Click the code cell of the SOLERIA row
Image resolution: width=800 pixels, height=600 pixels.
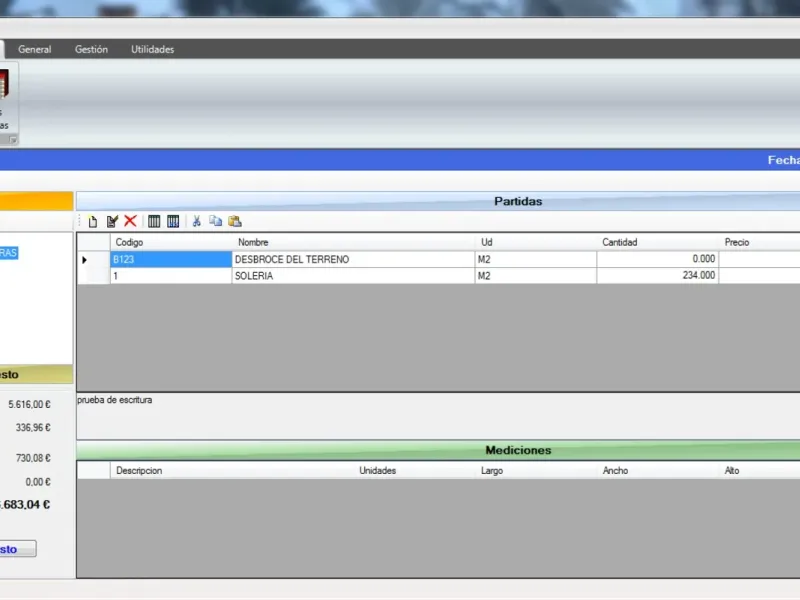pos(171,276)
